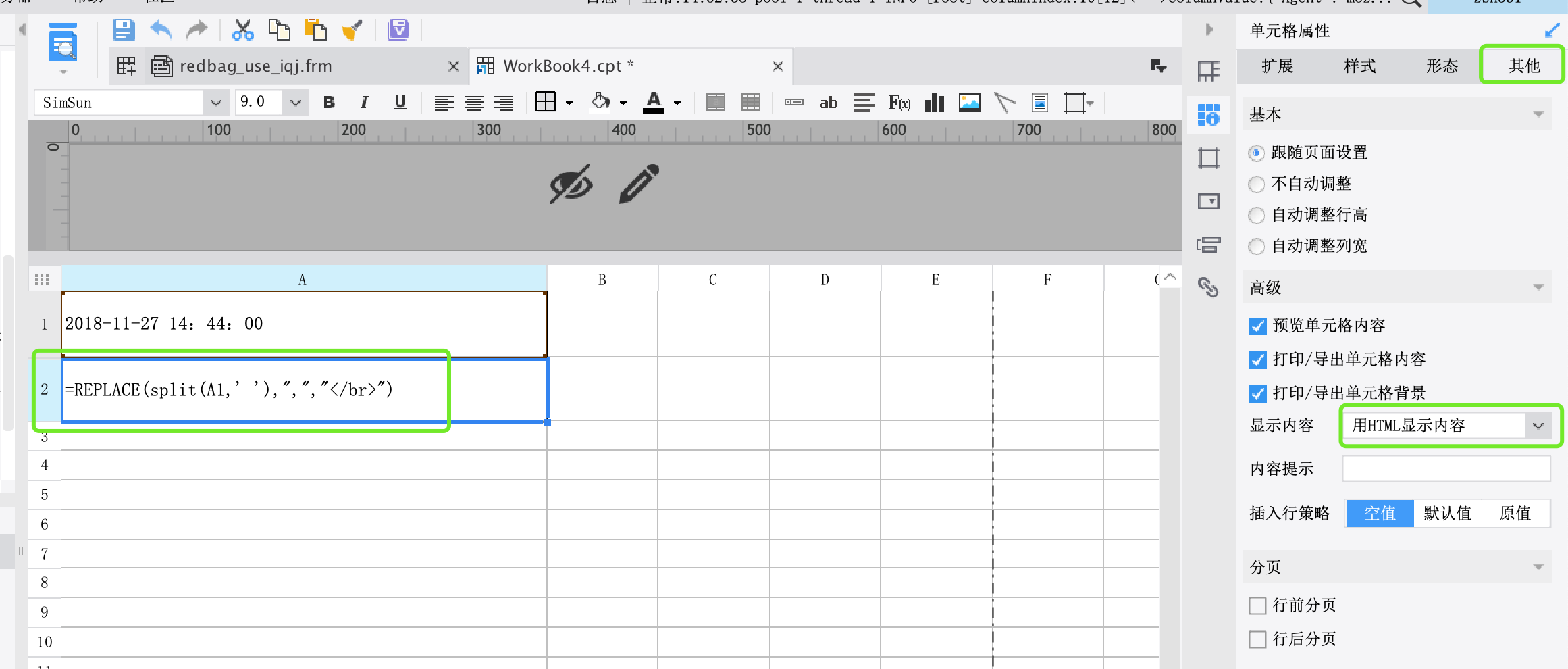
Task: Click the pencil edit icon in header area
Action: coord(639,183)
